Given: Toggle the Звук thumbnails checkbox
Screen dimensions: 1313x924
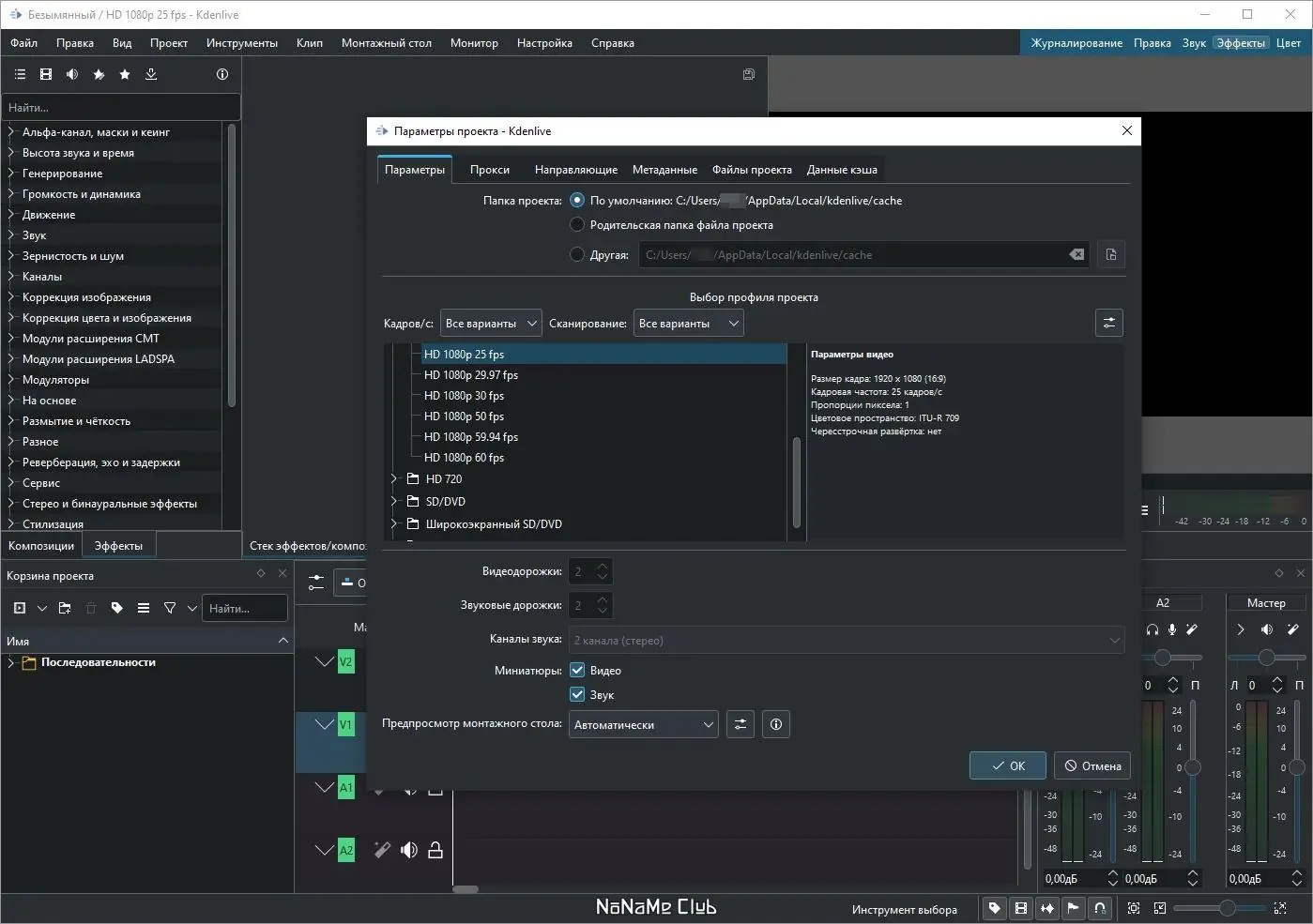Looking at the screenshot, I should (578, 695).
